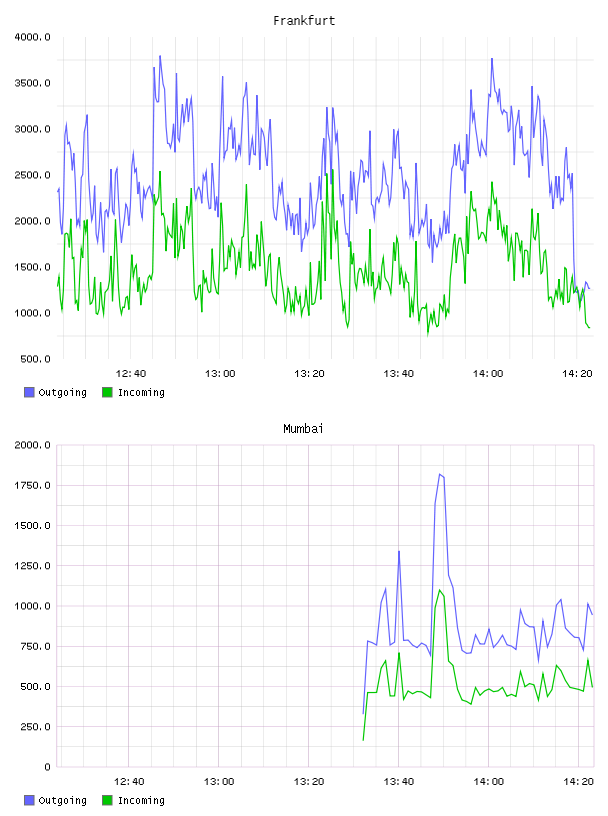608x816 pixels.
Task: Click 3500.0 y-axis label on Frankfurt chart
Action: pos(32,83)
